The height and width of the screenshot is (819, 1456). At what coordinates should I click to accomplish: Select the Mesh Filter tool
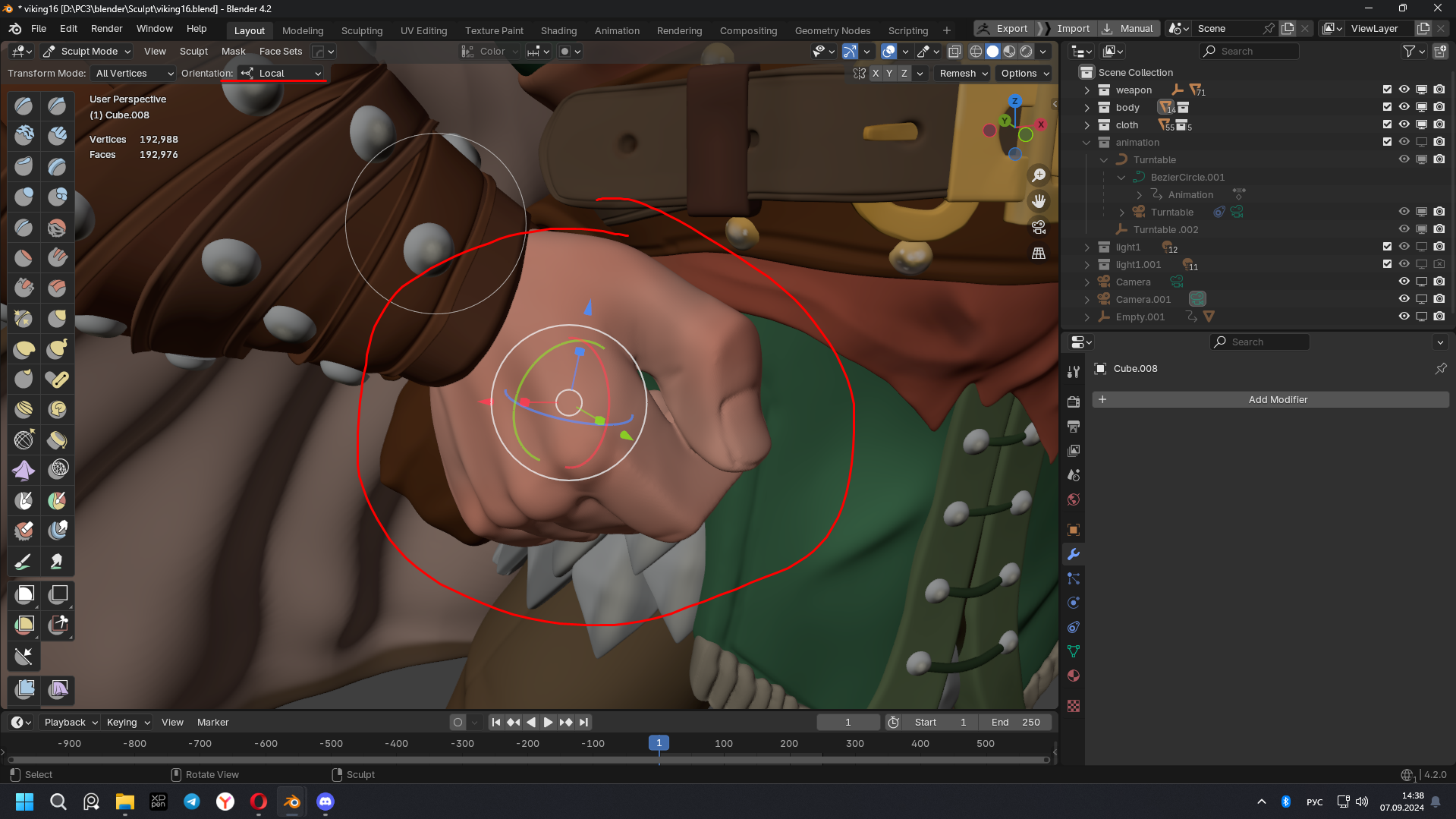click(24, 689)
